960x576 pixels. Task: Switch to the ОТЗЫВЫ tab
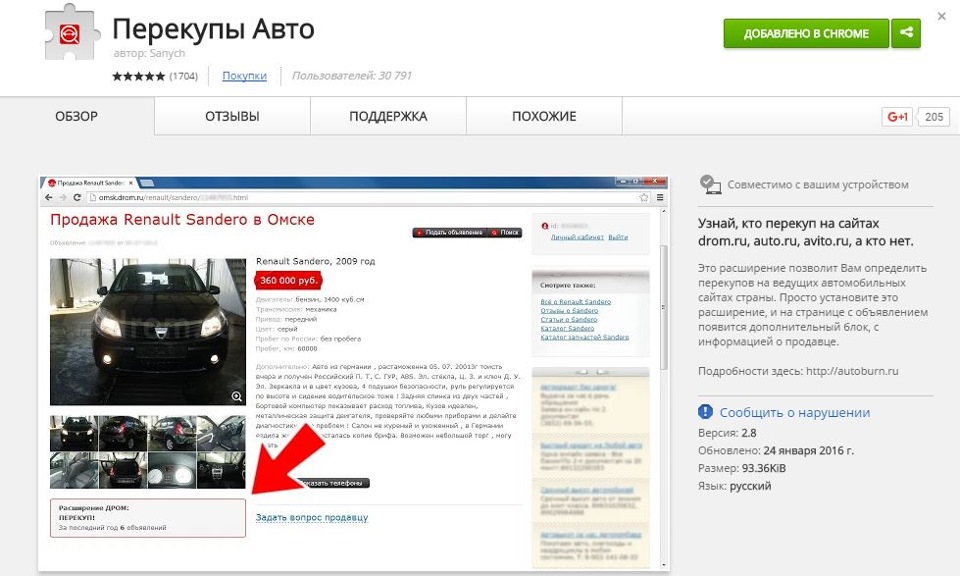point(232,116)
